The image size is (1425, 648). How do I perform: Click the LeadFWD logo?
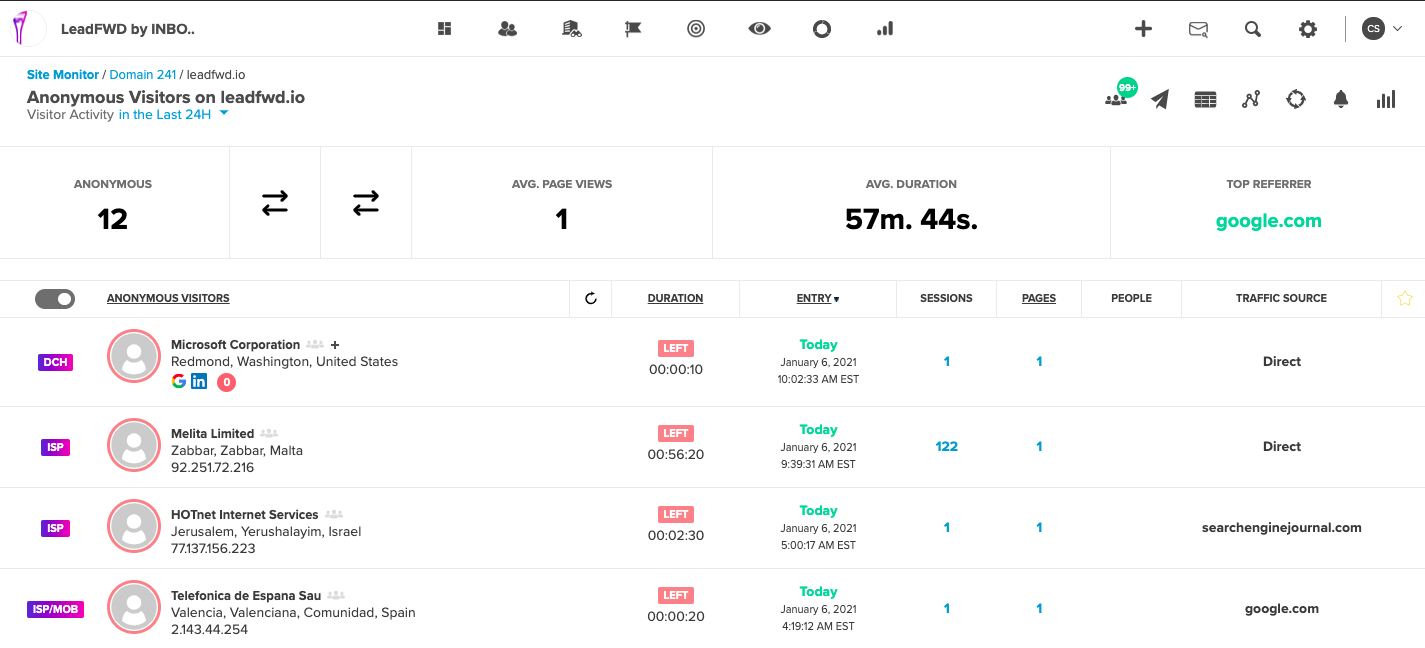28,29
